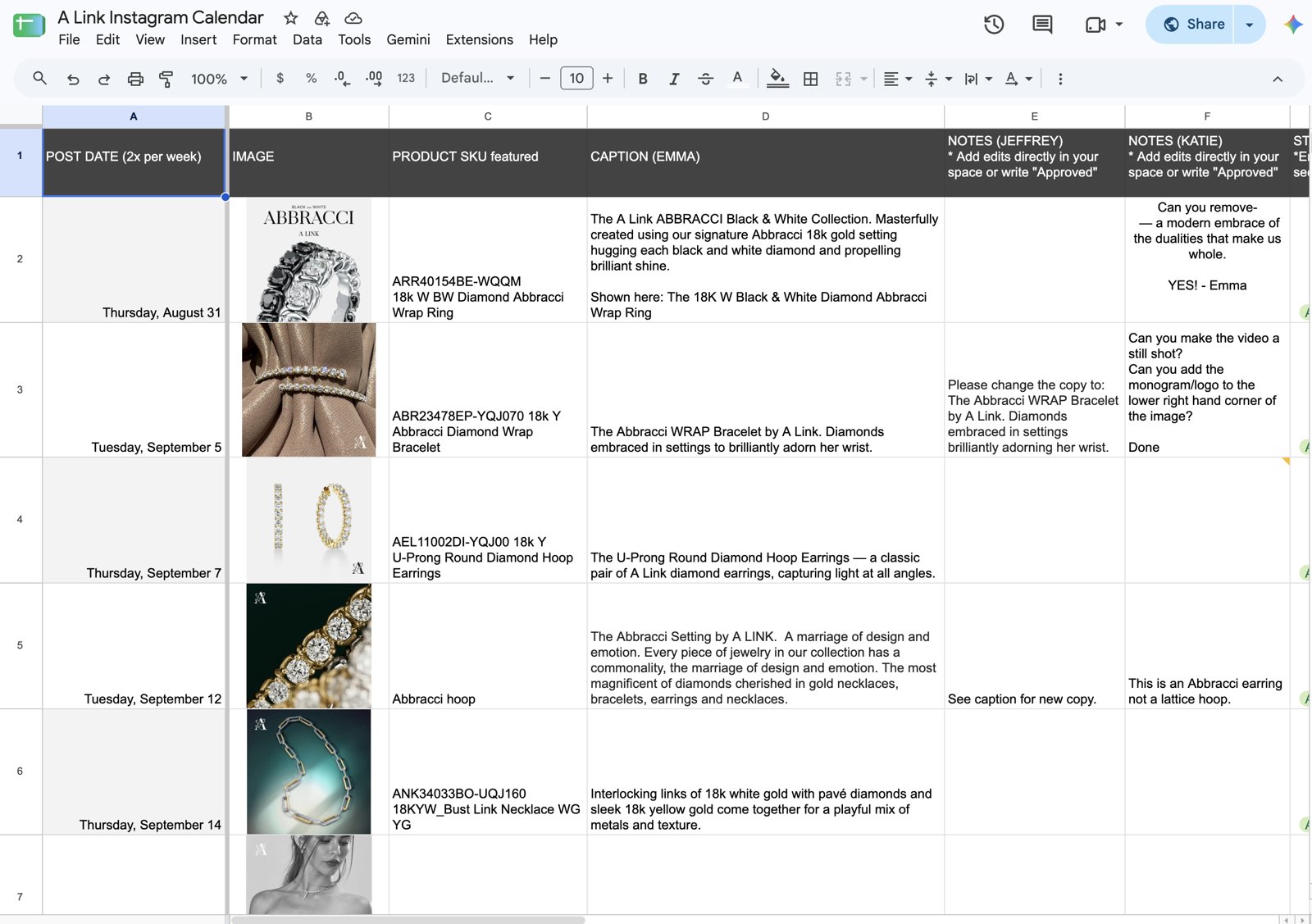Open the Gemini sparkle assistant icon
The height and width of the screenshot is (924, 1312).
point(1293,25)
